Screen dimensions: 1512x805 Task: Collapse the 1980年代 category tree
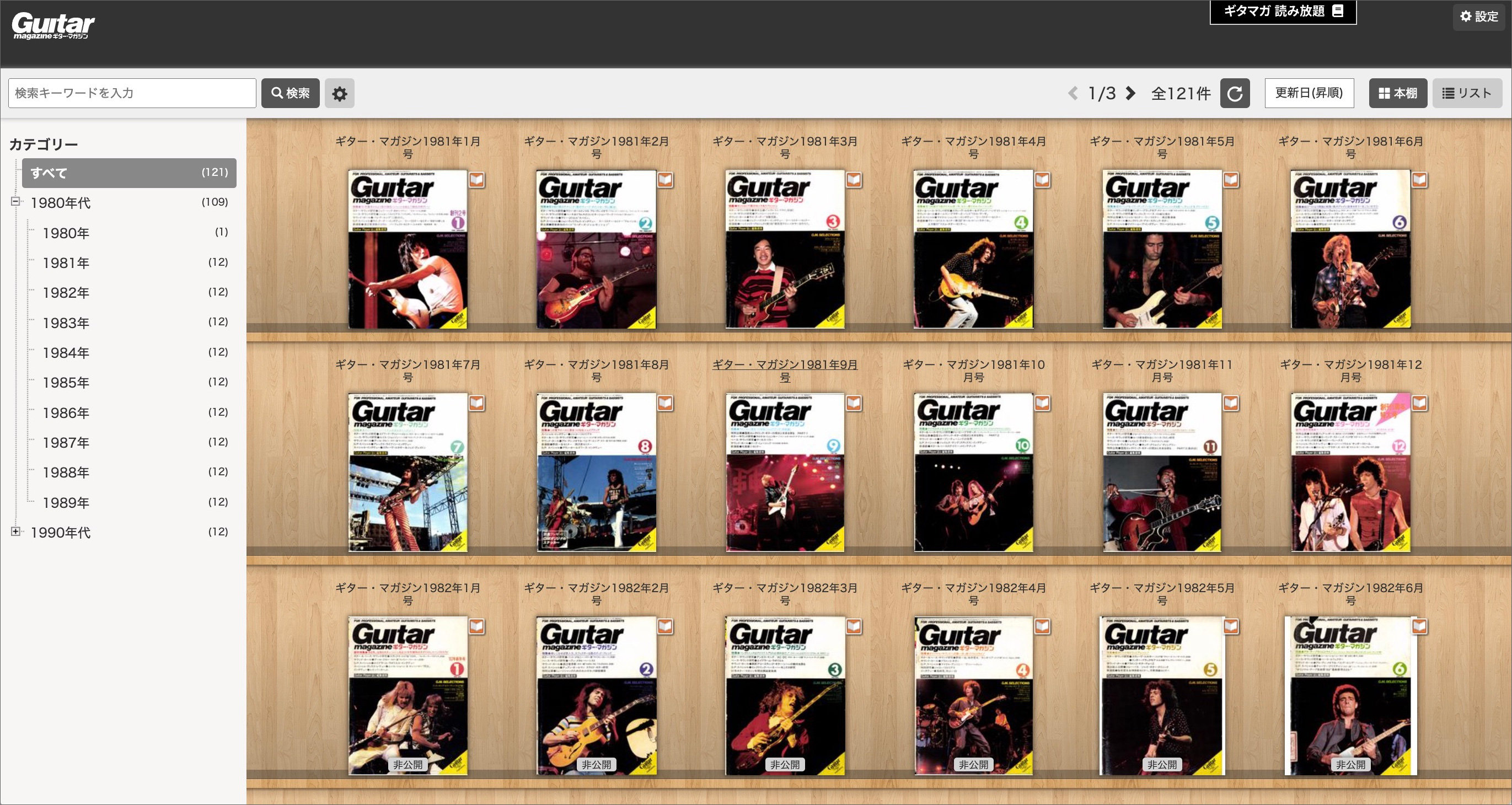point(16,202)
